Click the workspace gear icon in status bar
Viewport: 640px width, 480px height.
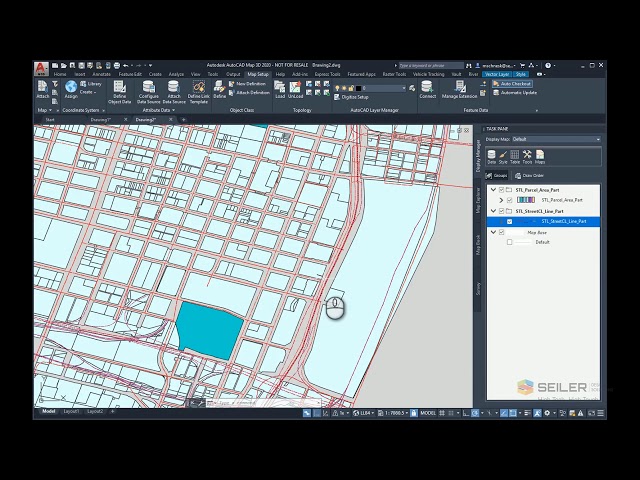[547, 413]
